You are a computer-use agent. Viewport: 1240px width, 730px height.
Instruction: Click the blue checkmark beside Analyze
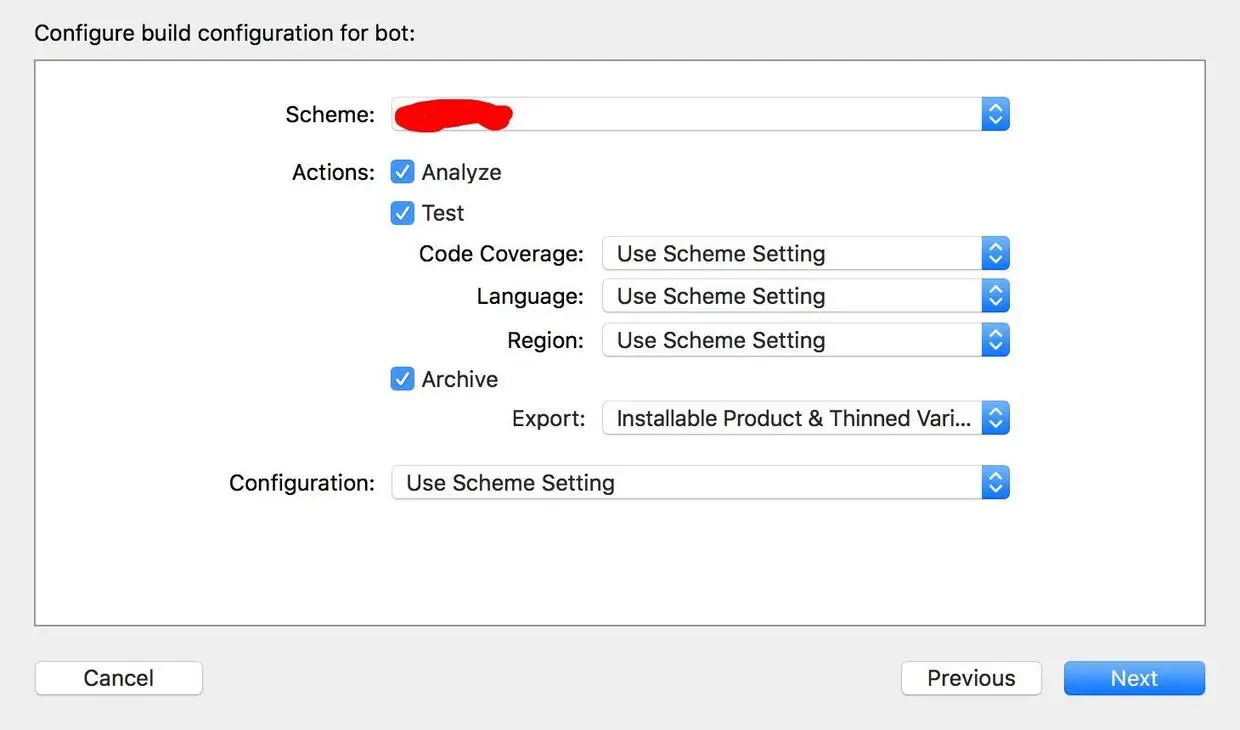click(402, 171)
